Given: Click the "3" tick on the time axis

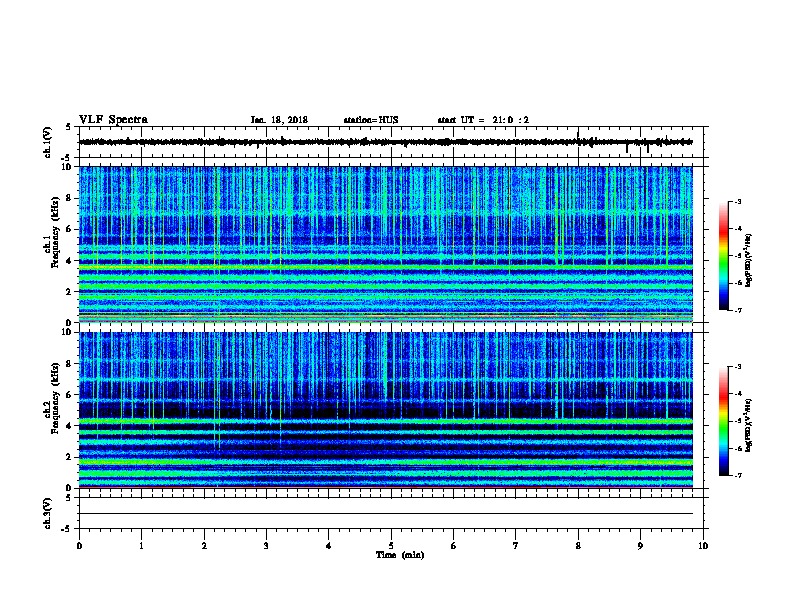Looking at the screenshot, I should pyautogui.click(x=266, y=546).
